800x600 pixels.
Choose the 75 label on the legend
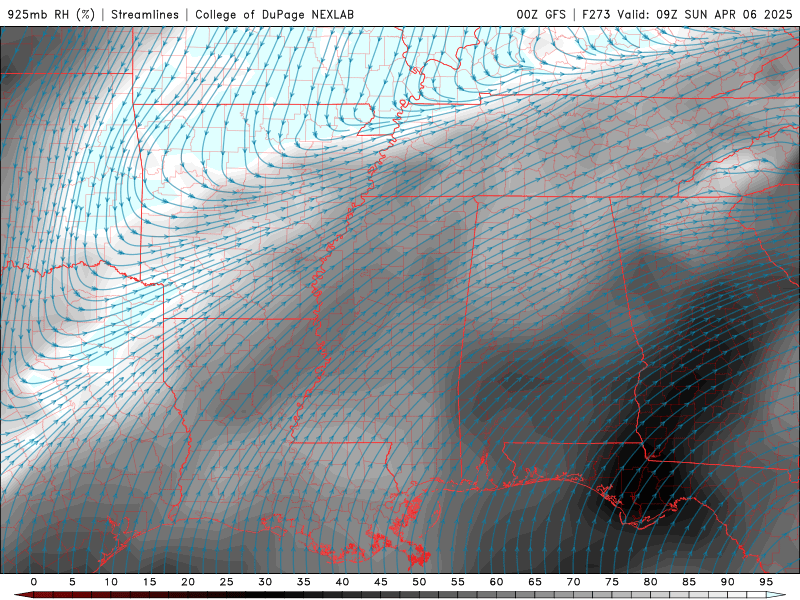(x=612, y=582)
